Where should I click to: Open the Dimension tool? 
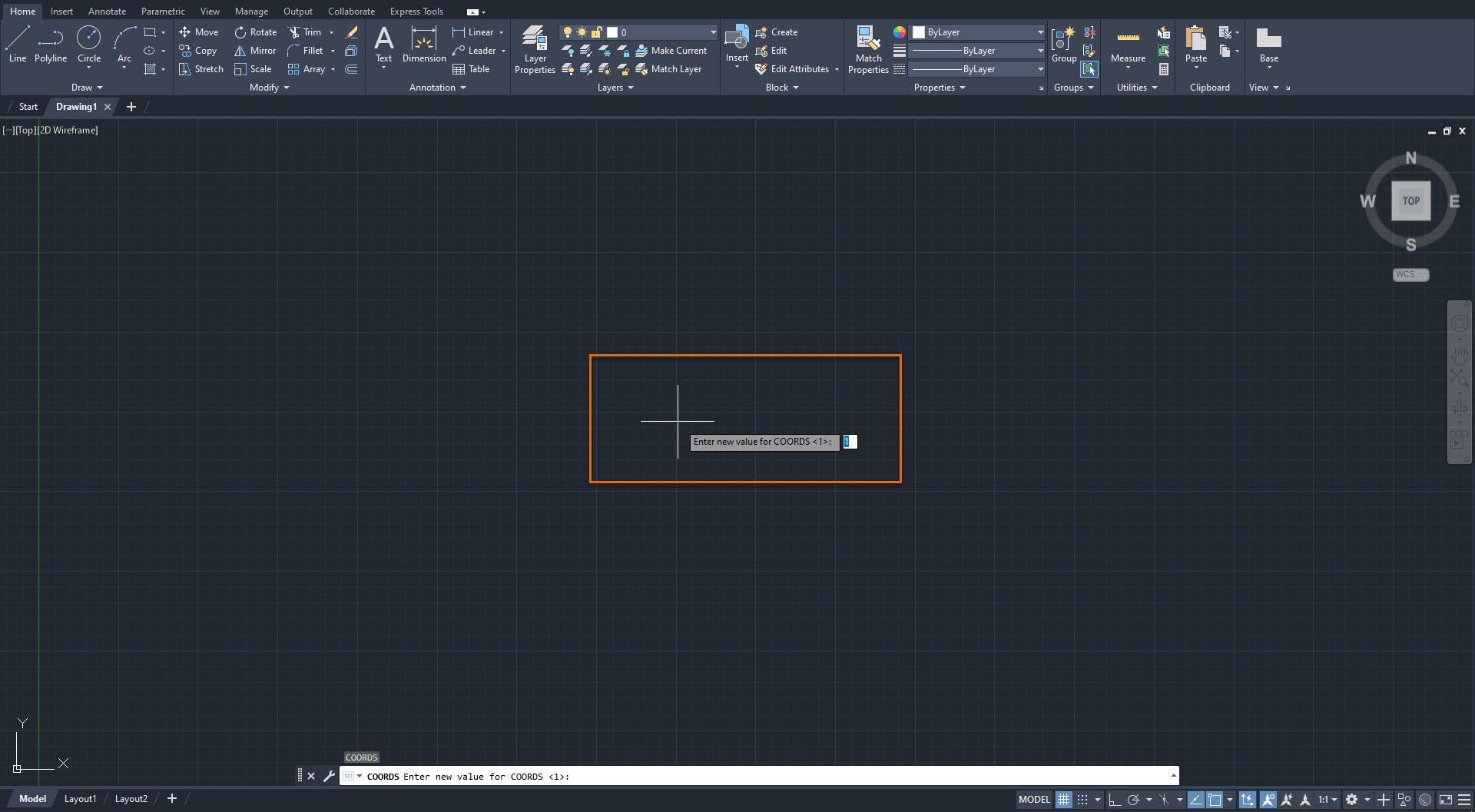tap(424, 45)
